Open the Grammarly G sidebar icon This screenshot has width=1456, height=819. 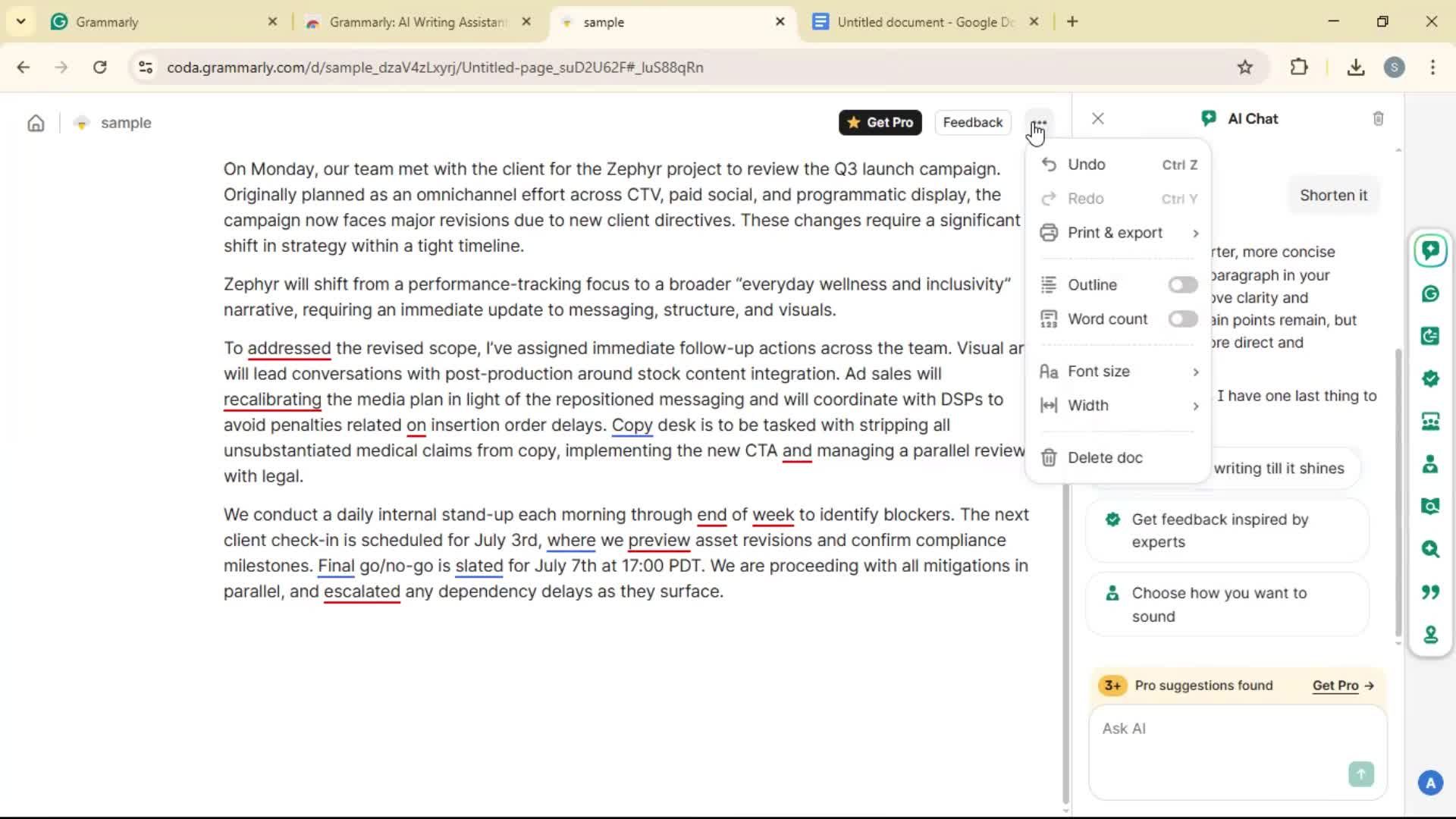[x=1430, y=293]
